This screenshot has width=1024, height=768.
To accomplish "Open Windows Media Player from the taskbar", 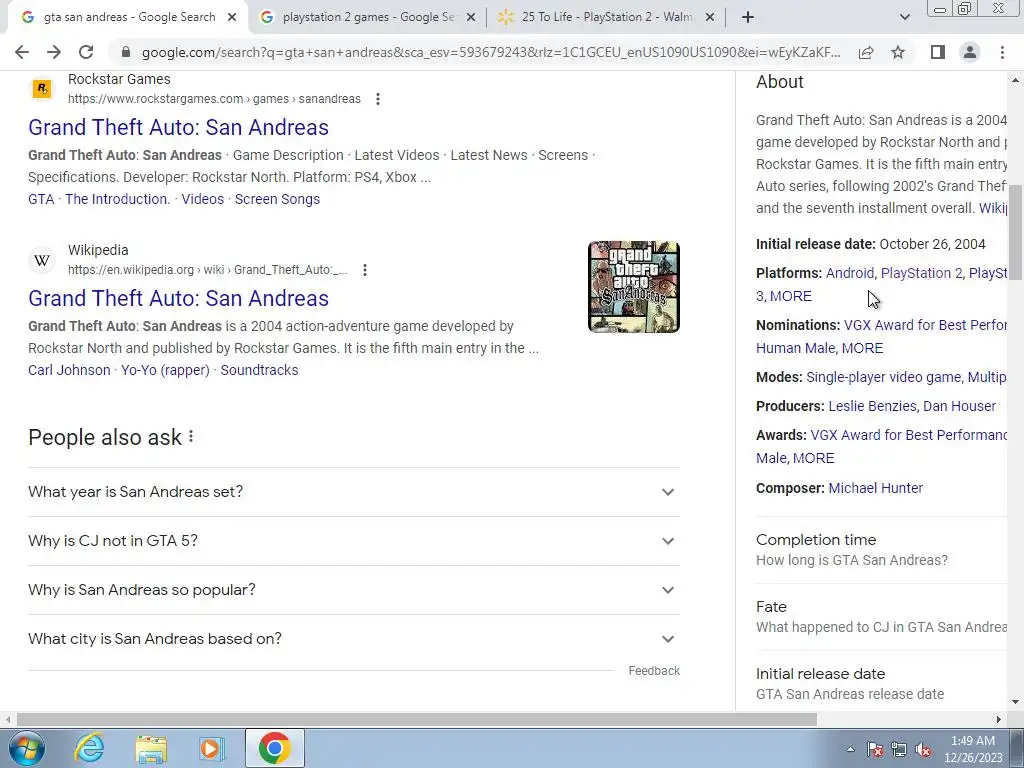I will coord(211,748).
